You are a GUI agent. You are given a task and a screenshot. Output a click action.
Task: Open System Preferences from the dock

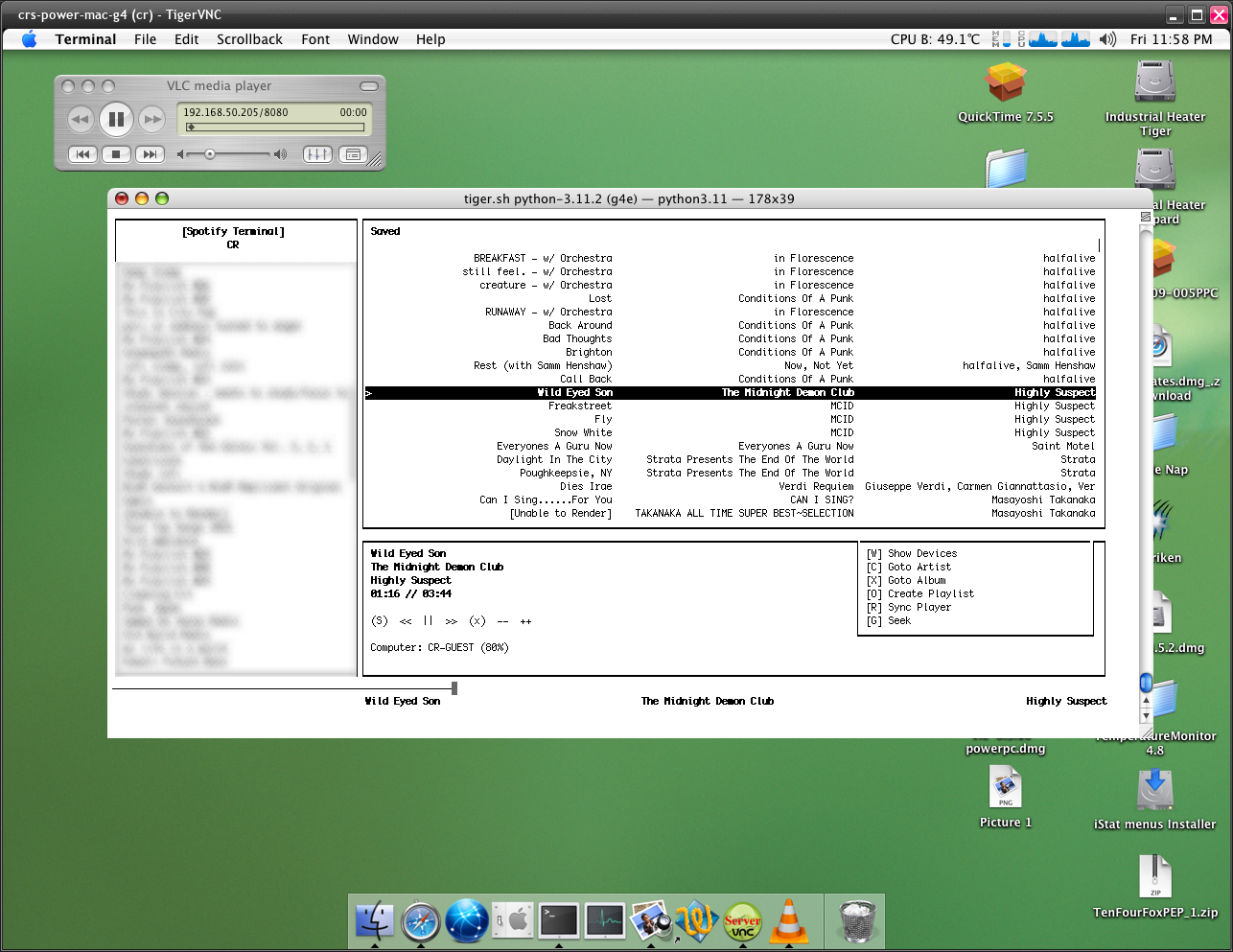[513, 921]
